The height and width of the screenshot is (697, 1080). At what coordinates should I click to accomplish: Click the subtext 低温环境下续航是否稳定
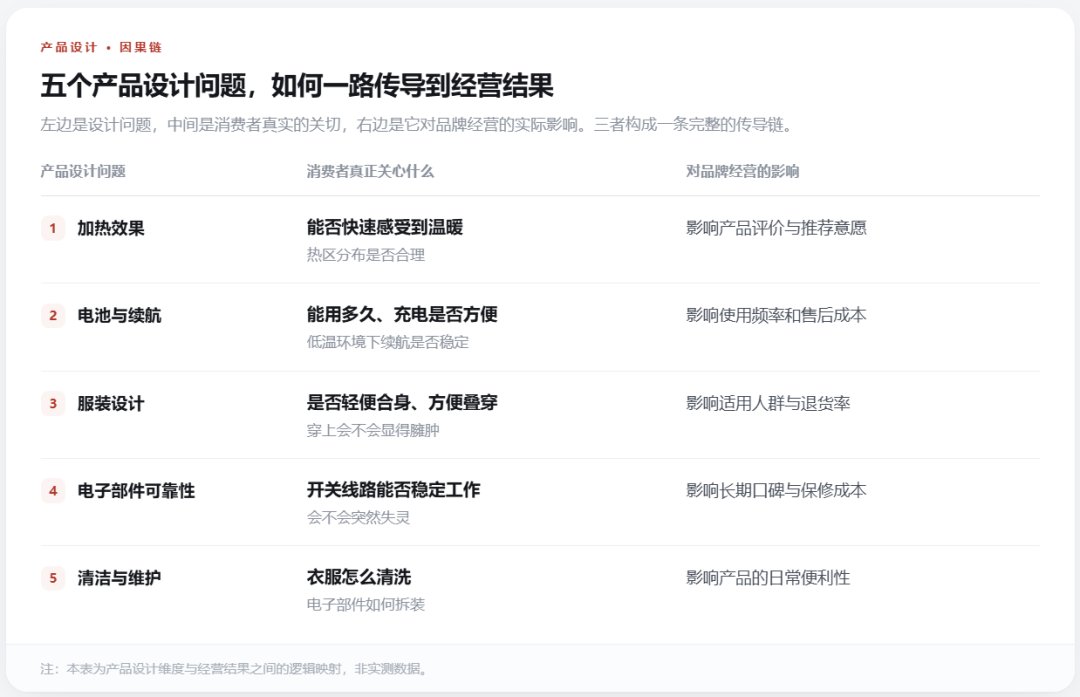click(388, 342)
